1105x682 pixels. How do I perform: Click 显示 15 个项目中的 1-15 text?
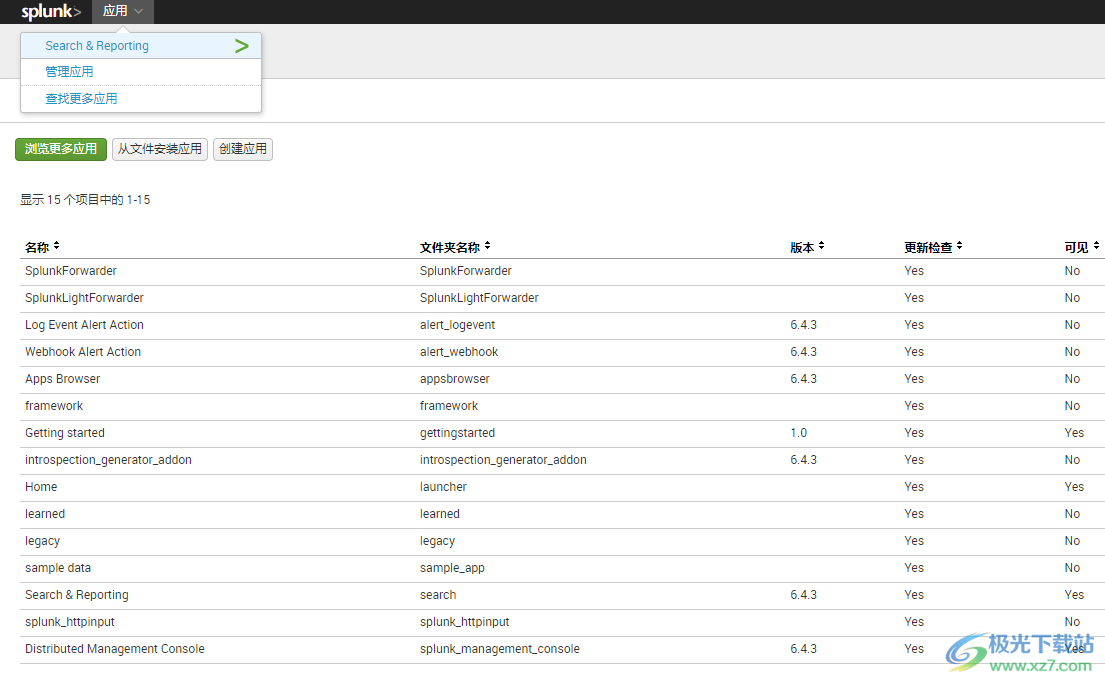[85, 200]
